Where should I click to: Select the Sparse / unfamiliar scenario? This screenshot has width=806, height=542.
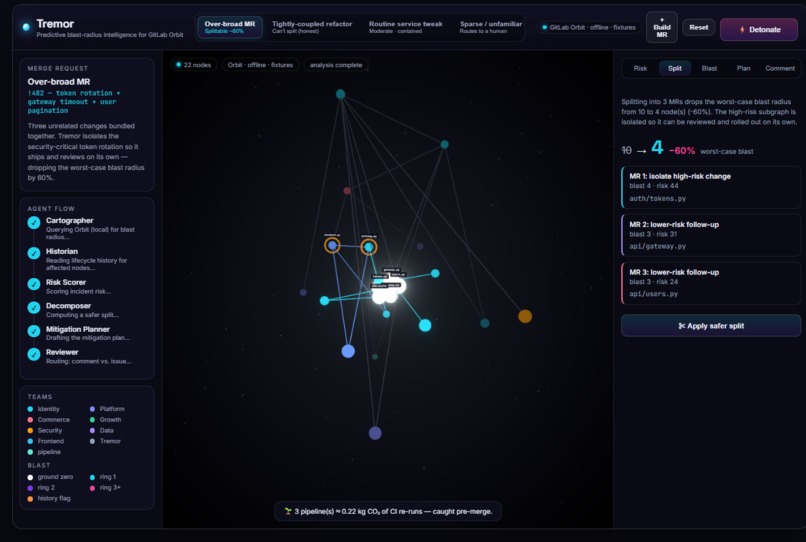[490, 27]
